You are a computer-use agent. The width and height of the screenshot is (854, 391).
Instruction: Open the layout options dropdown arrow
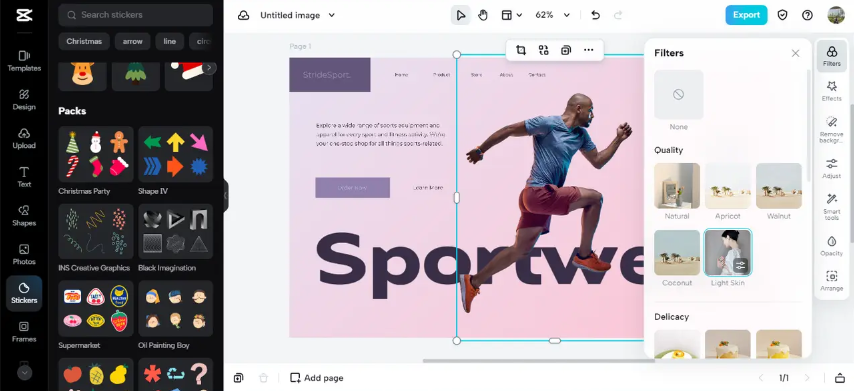(519, 15)
